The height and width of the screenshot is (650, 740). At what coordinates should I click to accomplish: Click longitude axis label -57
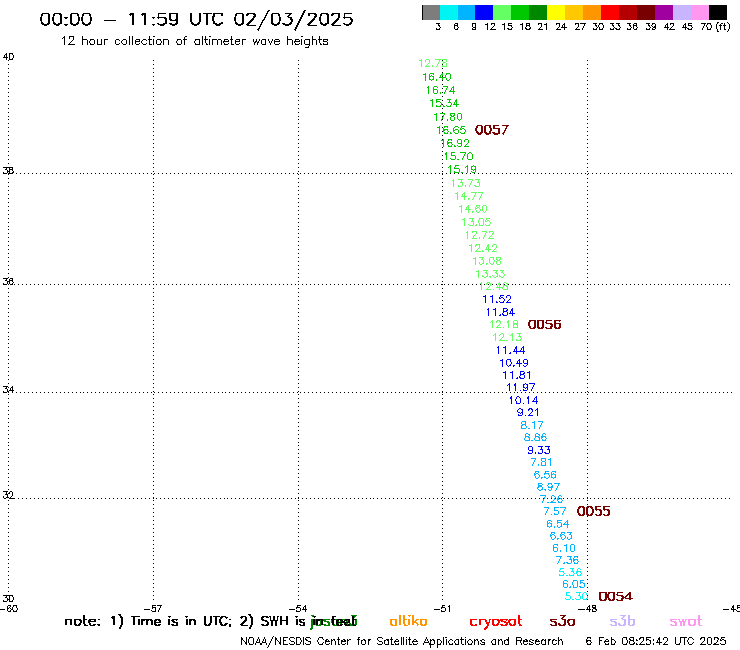(152, 608)
